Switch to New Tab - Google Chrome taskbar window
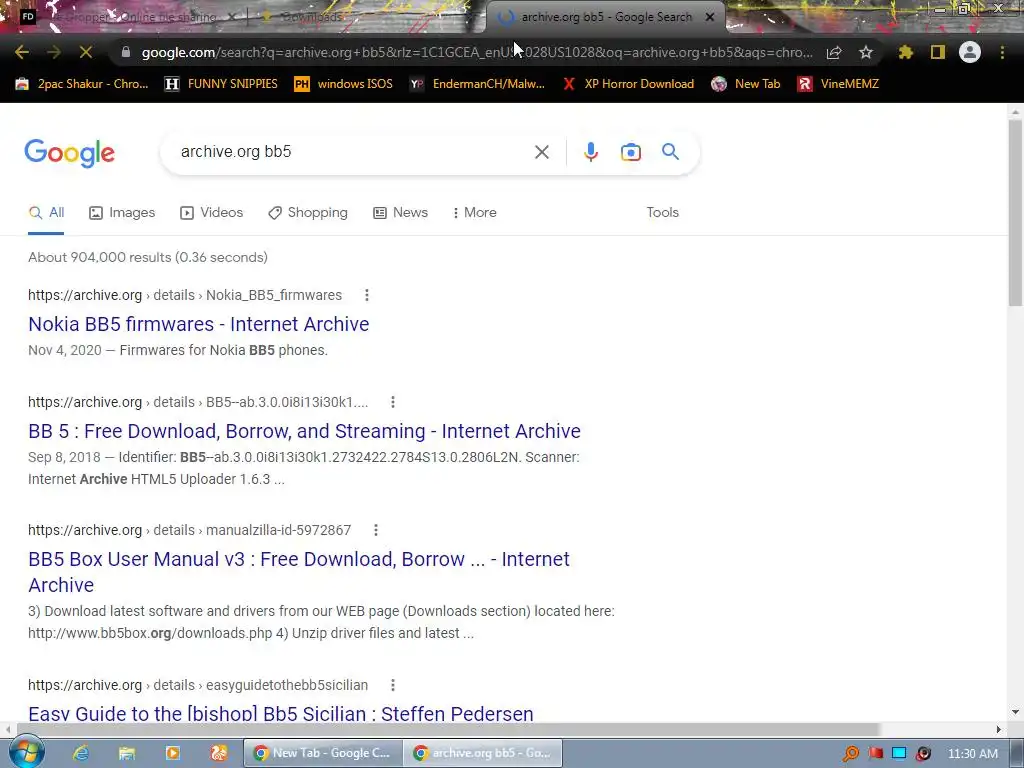 pyautogui.click(x=323, y=753)
